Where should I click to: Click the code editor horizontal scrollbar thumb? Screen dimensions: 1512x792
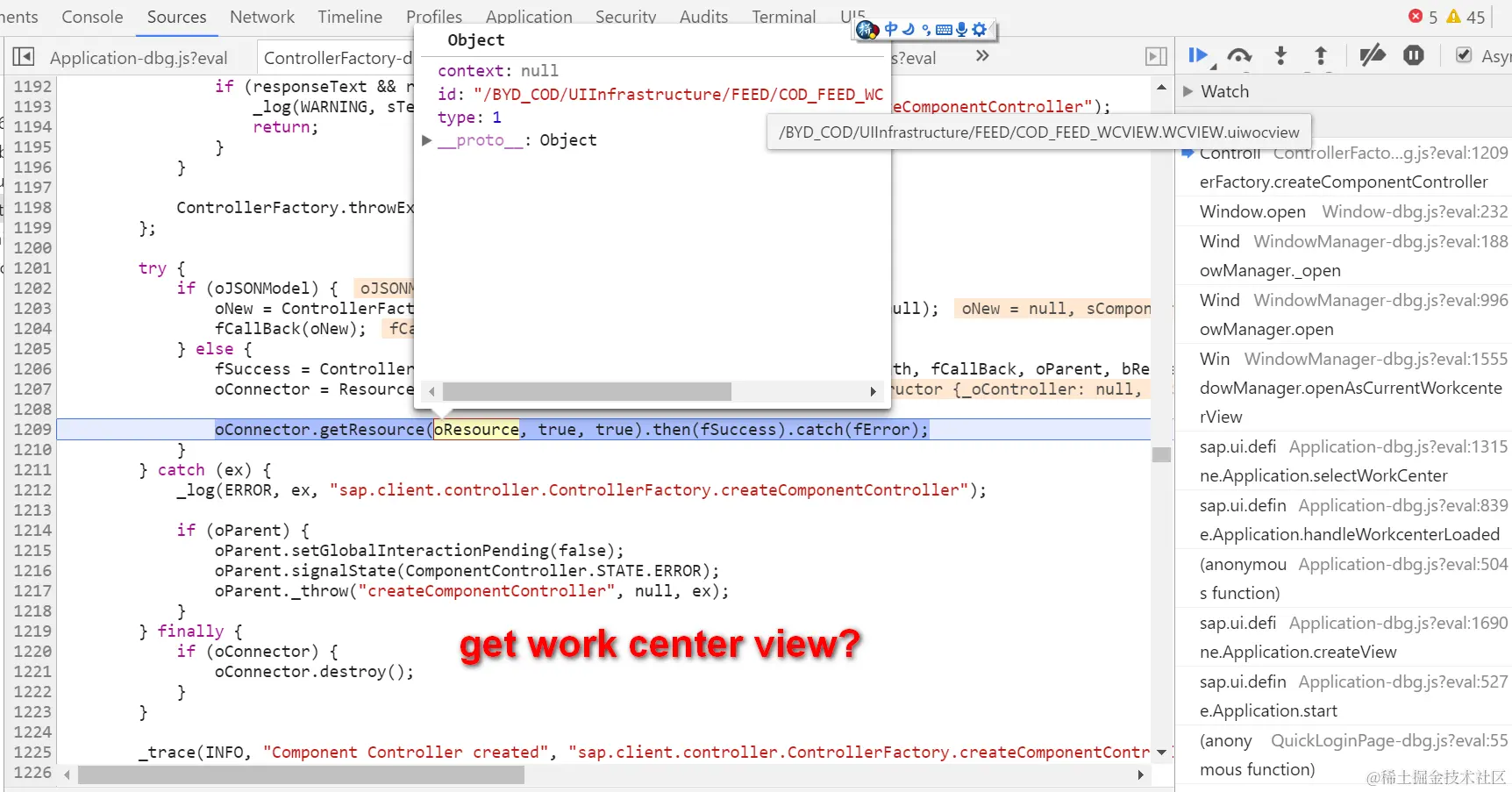301,774
